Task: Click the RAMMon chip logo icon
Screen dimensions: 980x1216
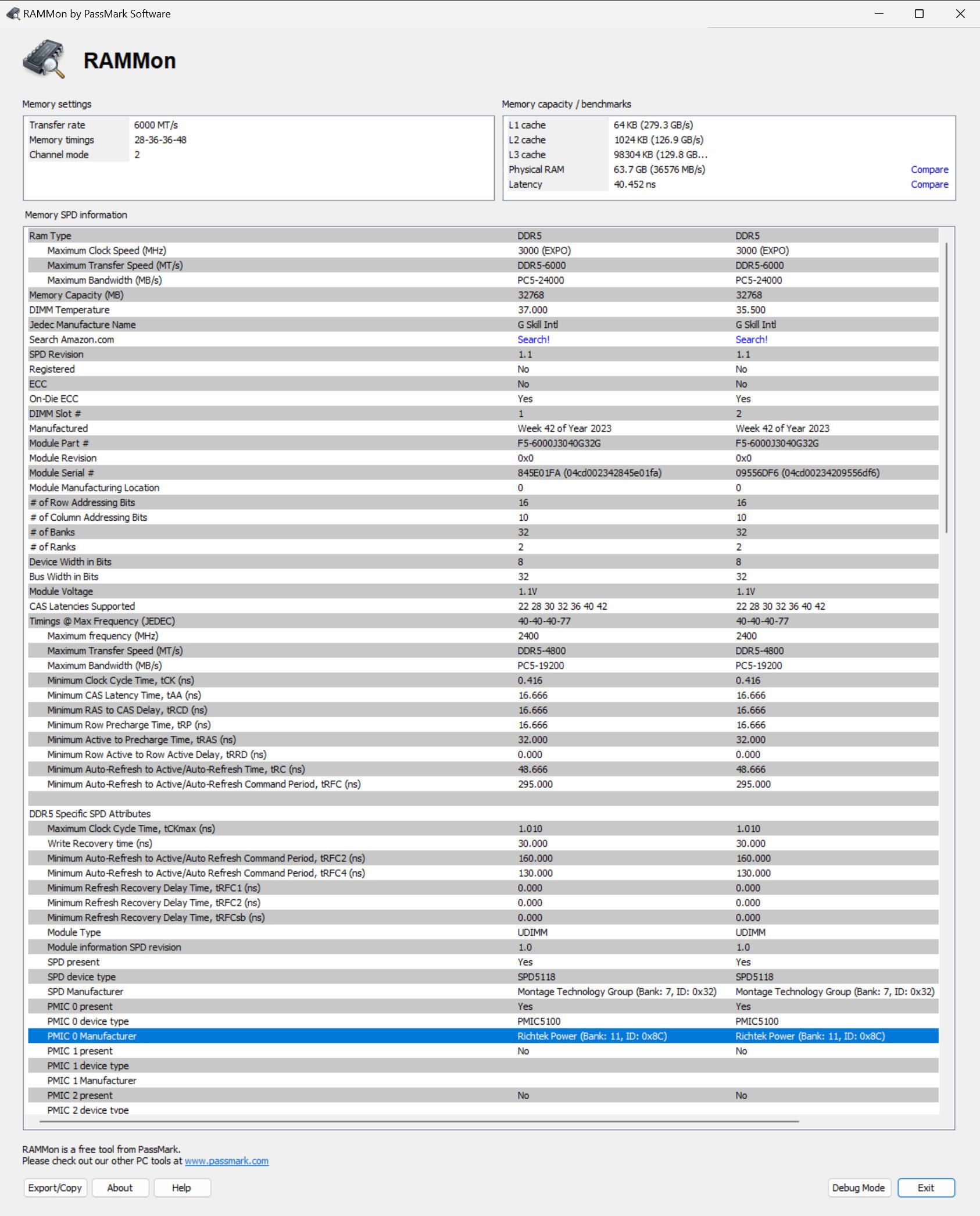Action: click(44, 59)
